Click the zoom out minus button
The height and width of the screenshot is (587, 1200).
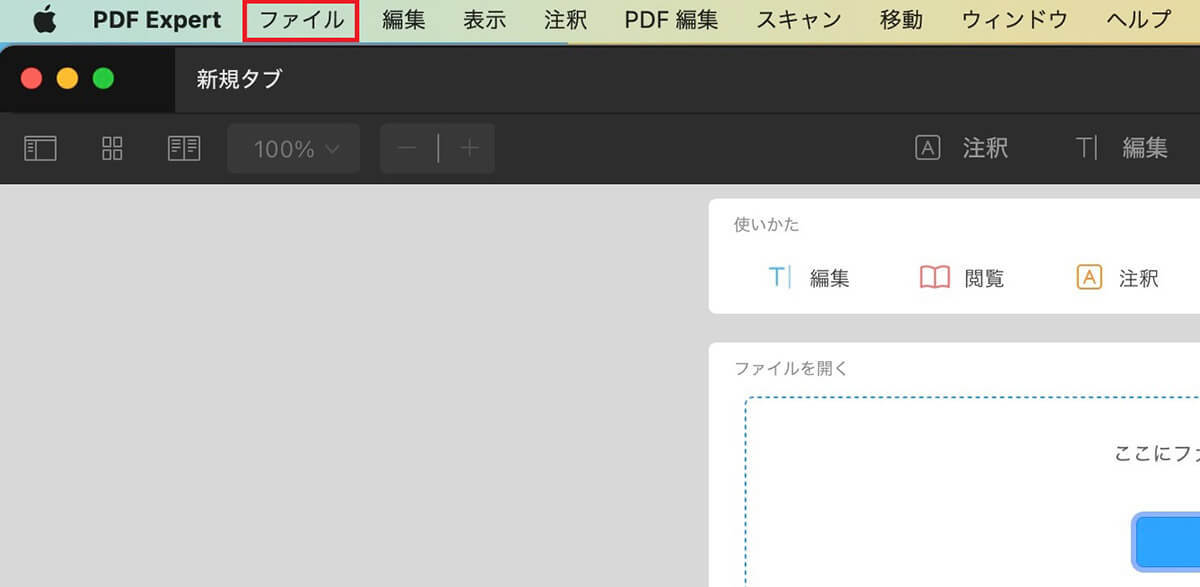coord(408,149)
